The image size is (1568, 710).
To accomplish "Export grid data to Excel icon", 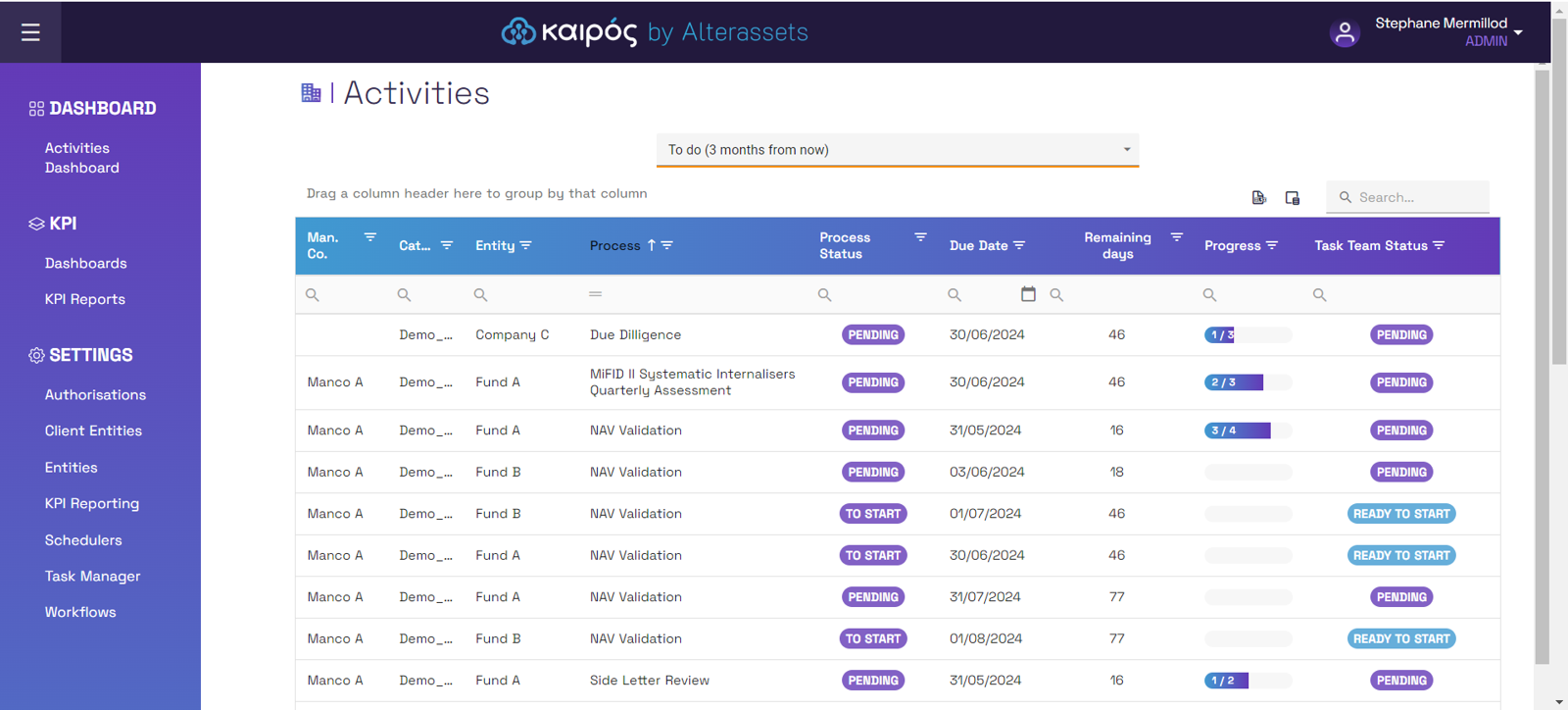I will click(x=1259, y=197).
